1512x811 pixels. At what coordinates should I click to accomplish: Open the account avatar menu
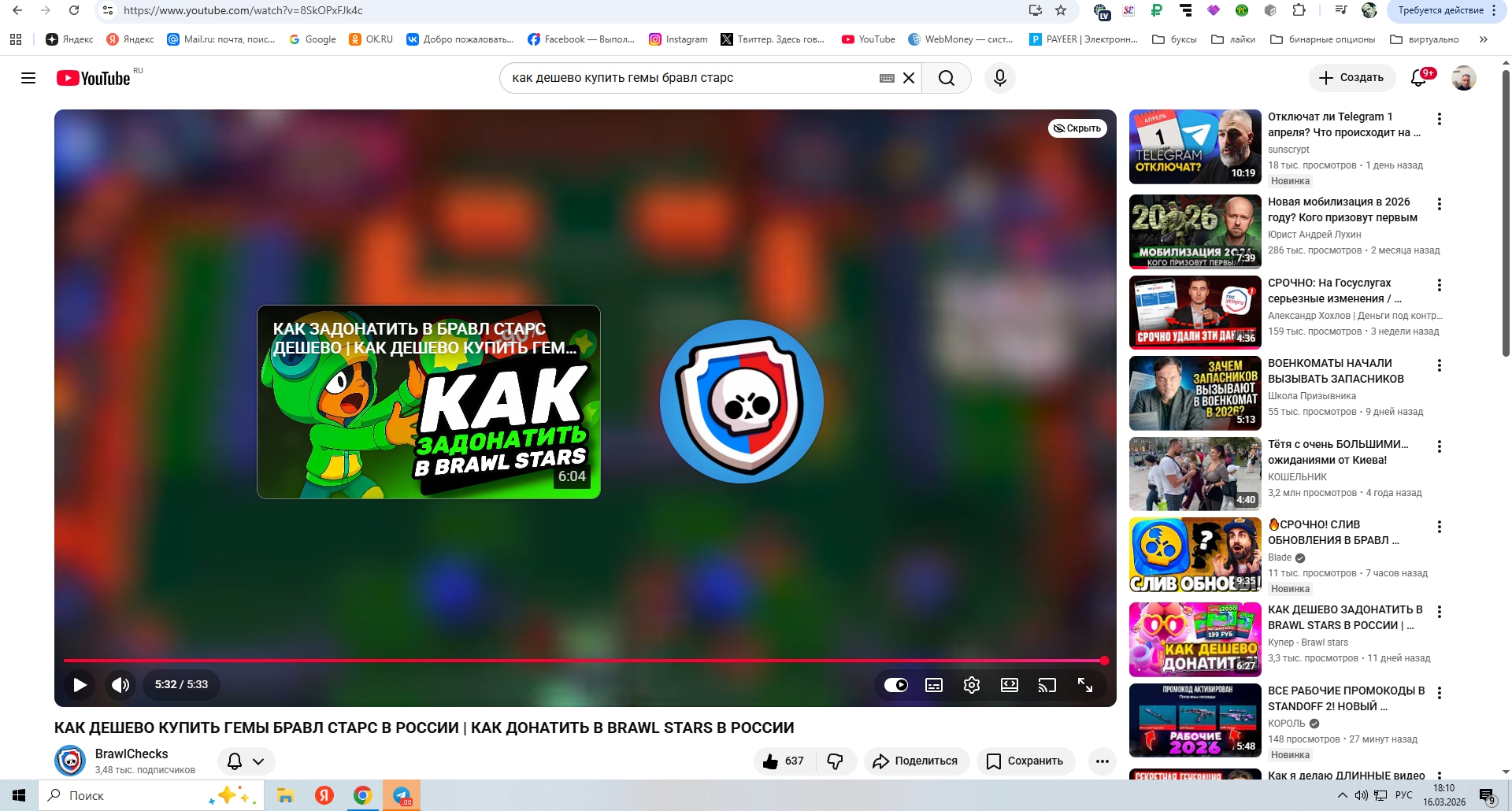[x=1464, y=78]
